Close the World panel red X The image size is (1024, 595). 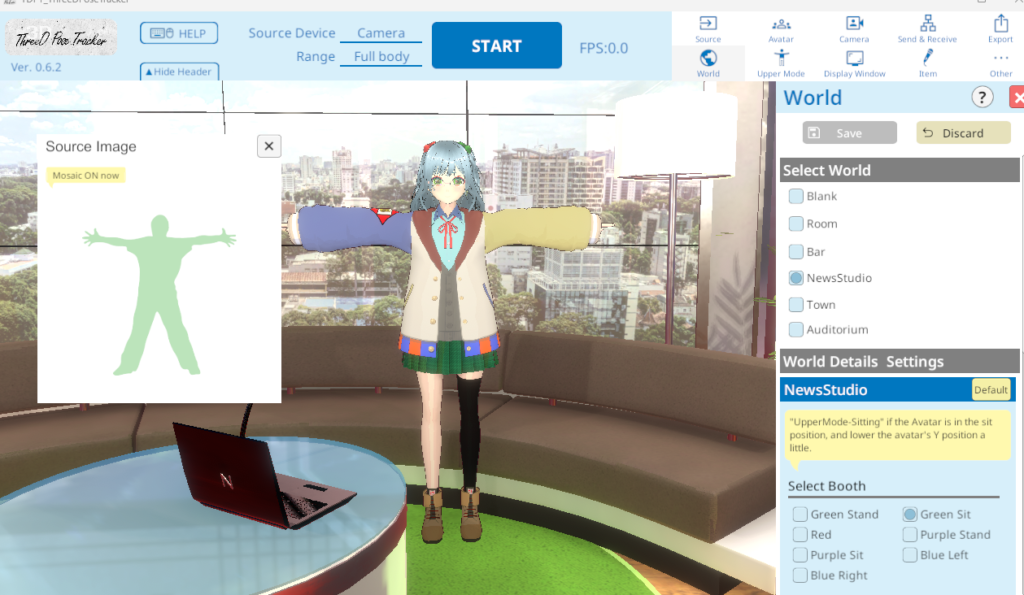[x=1017, y=97]
